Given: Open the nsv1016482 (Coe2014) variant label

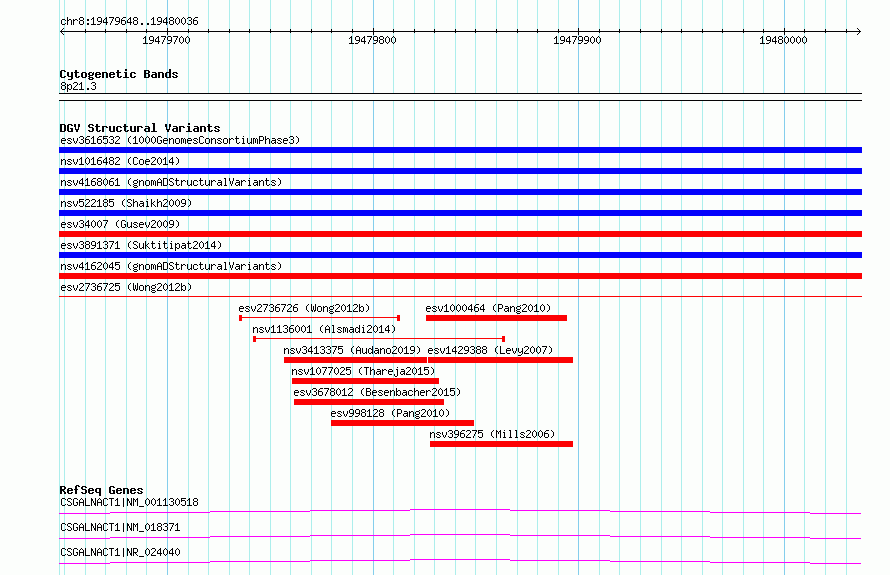Looking at the screenshot, I should (120, 161).
